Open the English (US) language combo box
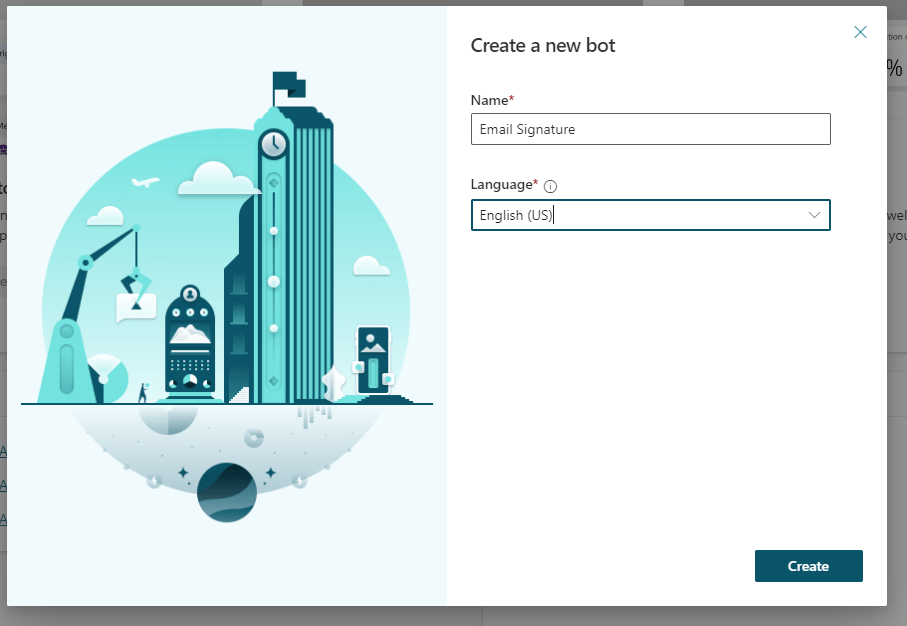Viewport: 907px width, 626px height. tap(640, 215)
